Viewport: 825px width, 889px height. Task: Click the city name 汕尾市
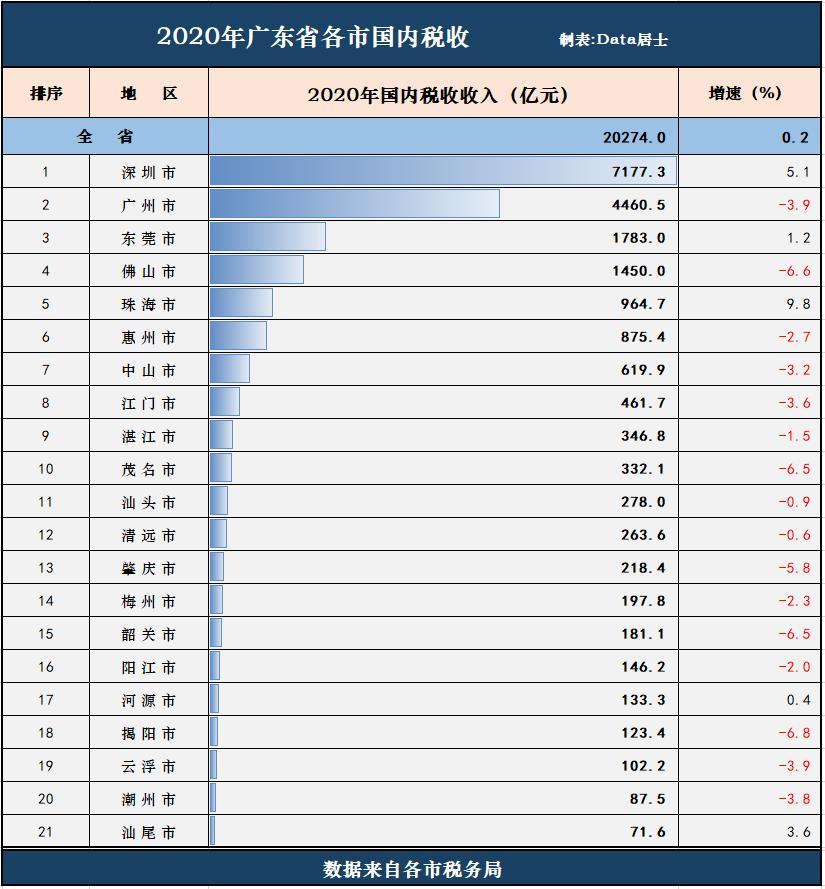[149, 832]
